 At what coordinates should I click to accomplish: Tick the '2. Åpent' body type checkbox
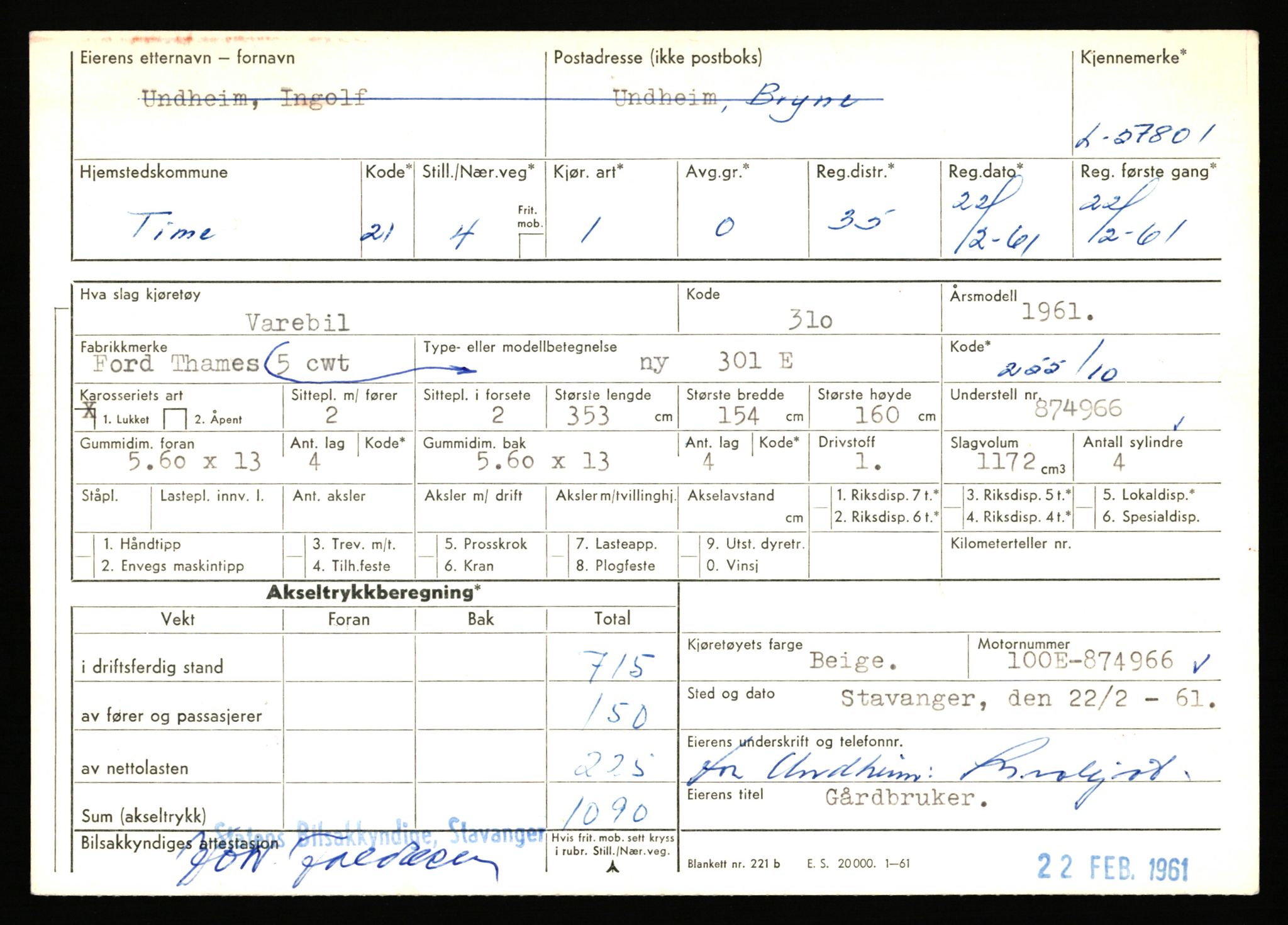[174, 419]
